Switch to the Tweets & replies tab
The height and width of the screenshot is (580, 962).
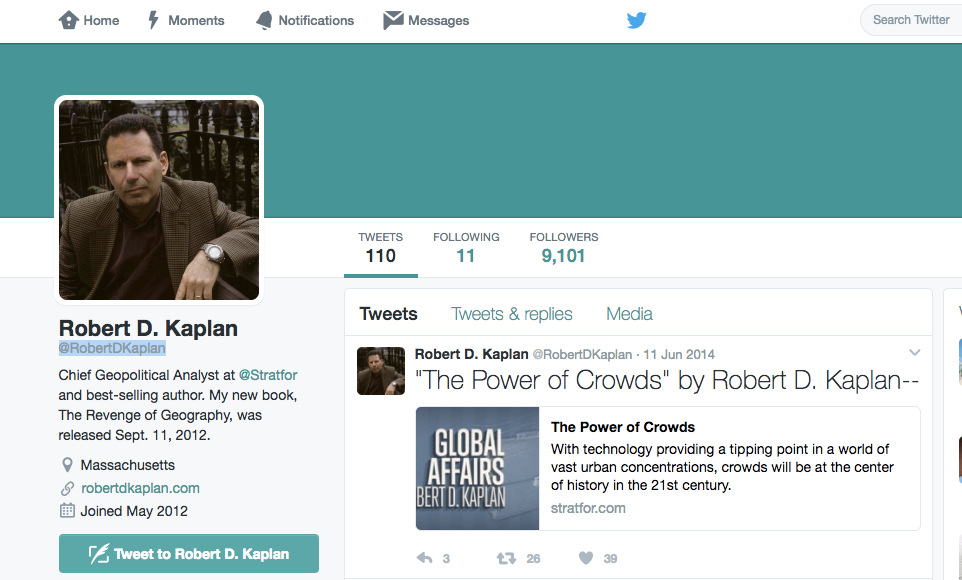click(512, 314)
